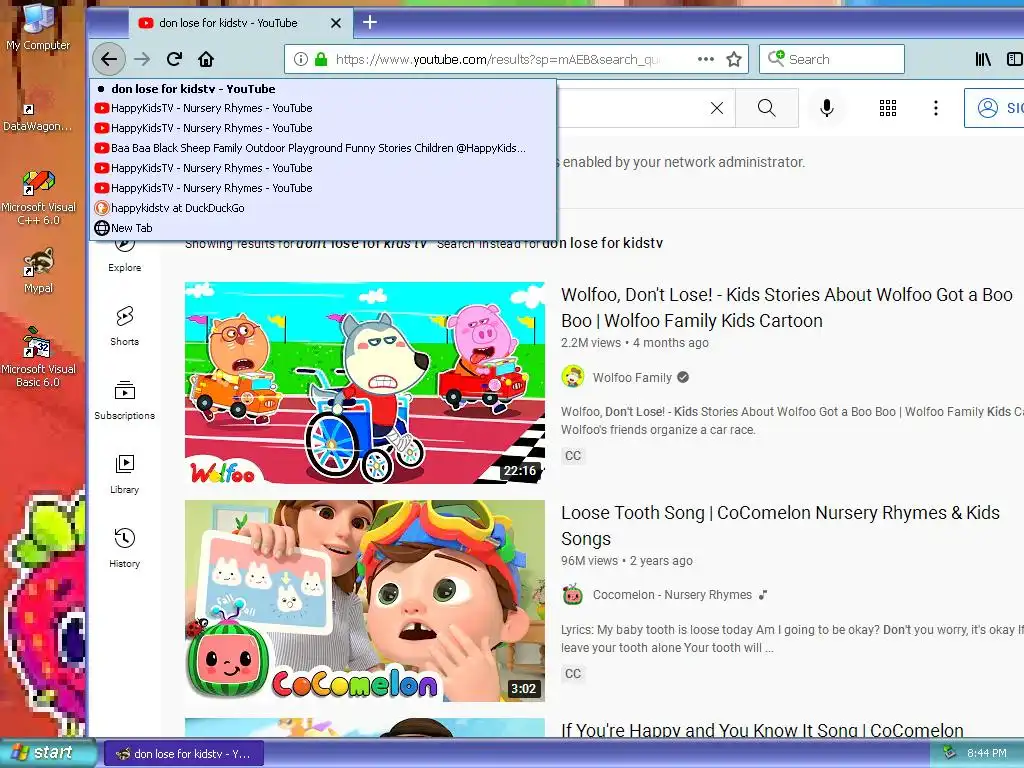Viewport: 1024px width, 768px height.
Task: Launch Microsoft Visual Basic 6.0 desktop icon
Action: 38,358
